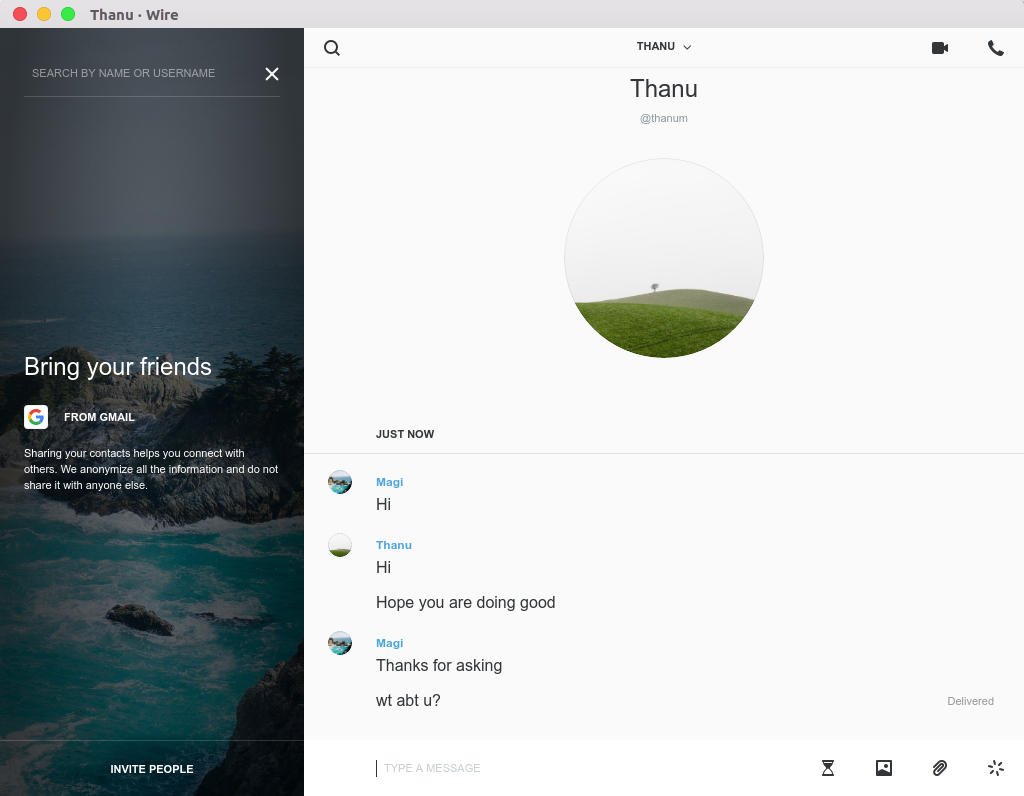Click Thanu's small avatar in the chat

[340, 545]
